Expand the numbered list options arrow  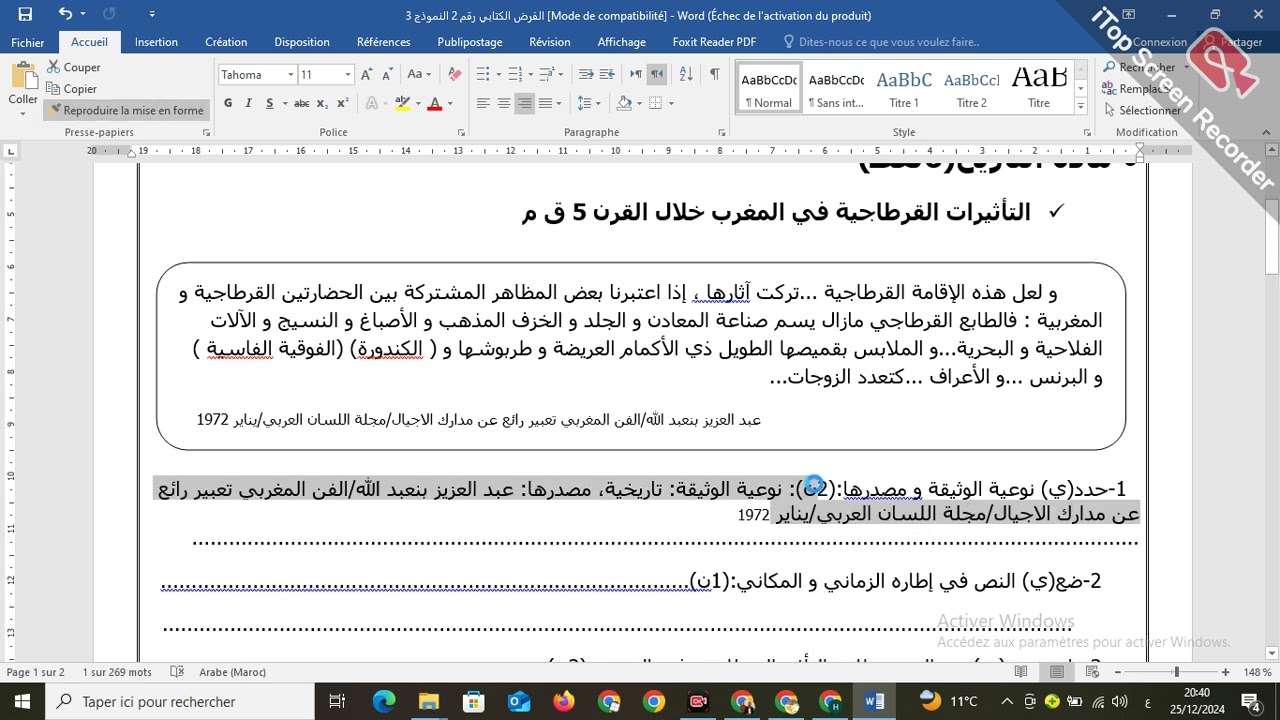click(529, 75)
